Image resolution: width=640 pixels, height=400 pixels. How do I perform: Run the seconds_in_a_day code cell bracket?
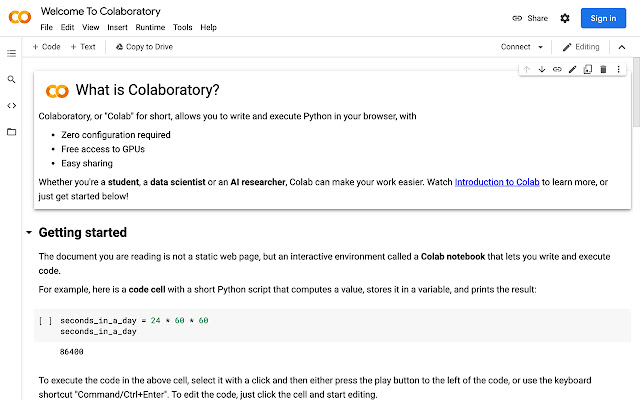click(x=45, y=321)
